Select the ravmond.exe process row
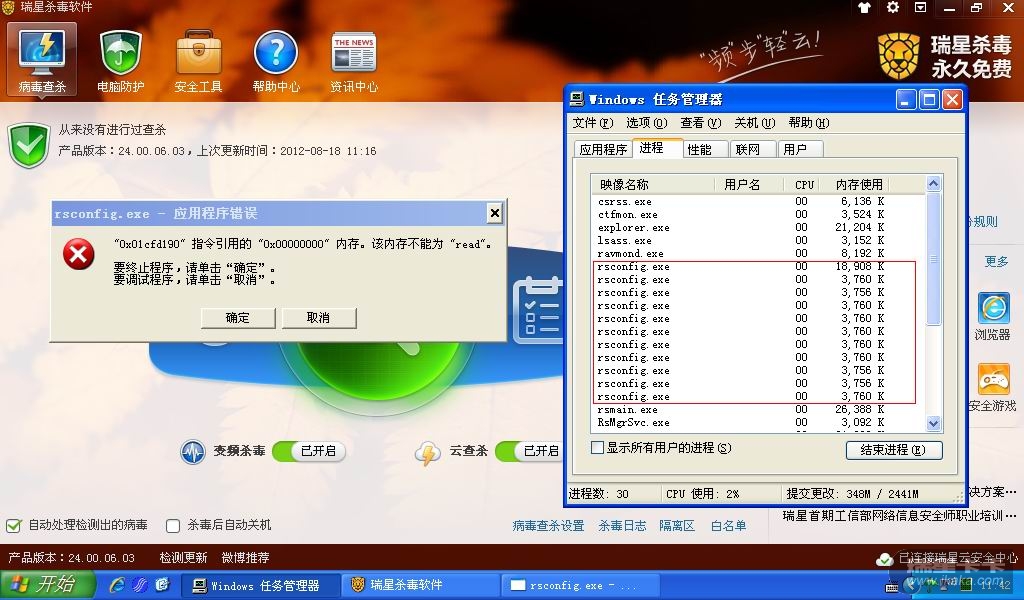The image size is (1024, 600). pyautogui.click(x=758, y=254)
